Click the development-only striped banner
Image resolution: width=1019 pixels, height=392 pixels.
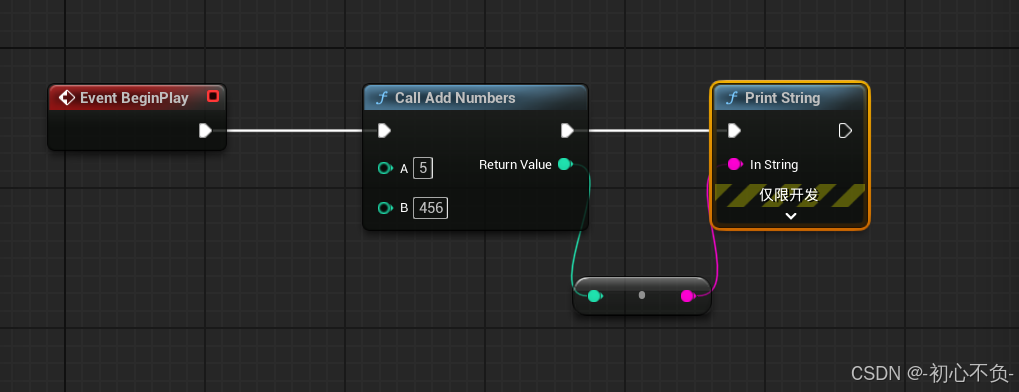(x=790, y=195)
